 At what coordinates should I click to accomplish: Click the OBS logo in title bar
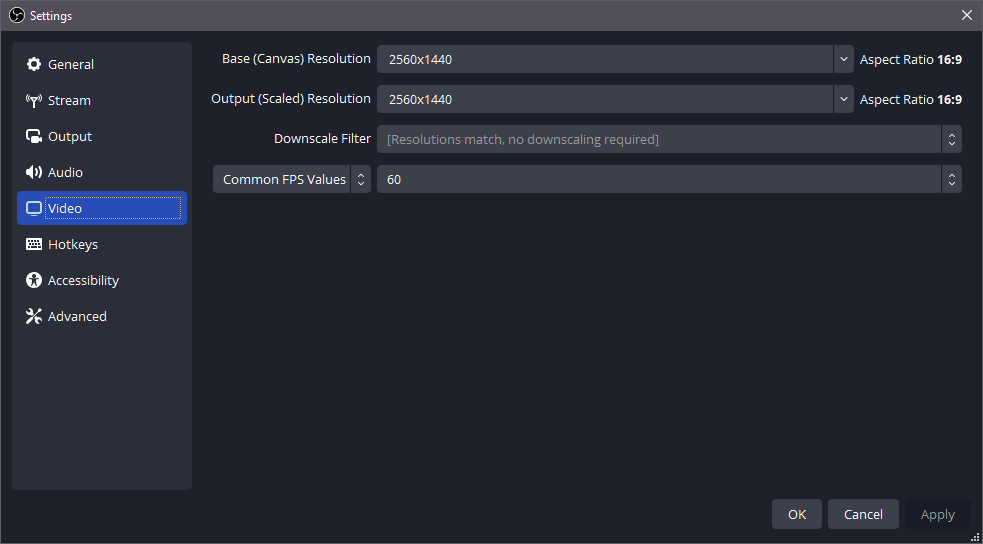point(16,15)
